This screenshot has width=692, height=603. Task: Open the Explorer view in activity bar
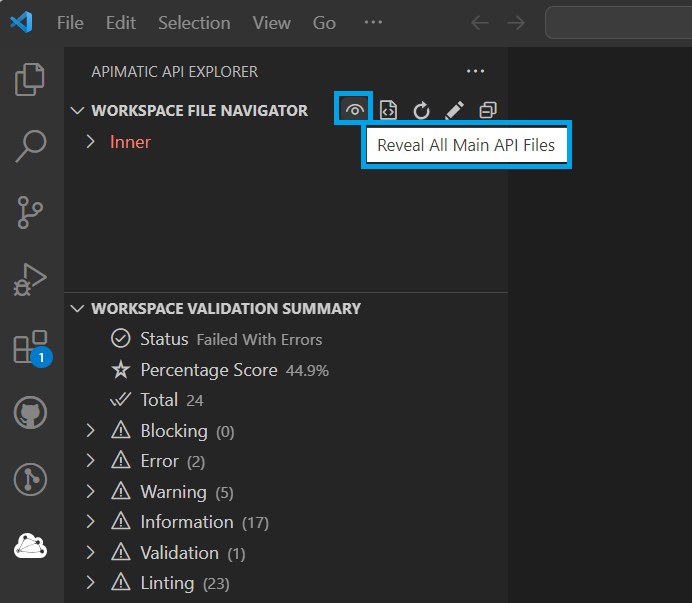pyautogui.click(x=30, y=79)
